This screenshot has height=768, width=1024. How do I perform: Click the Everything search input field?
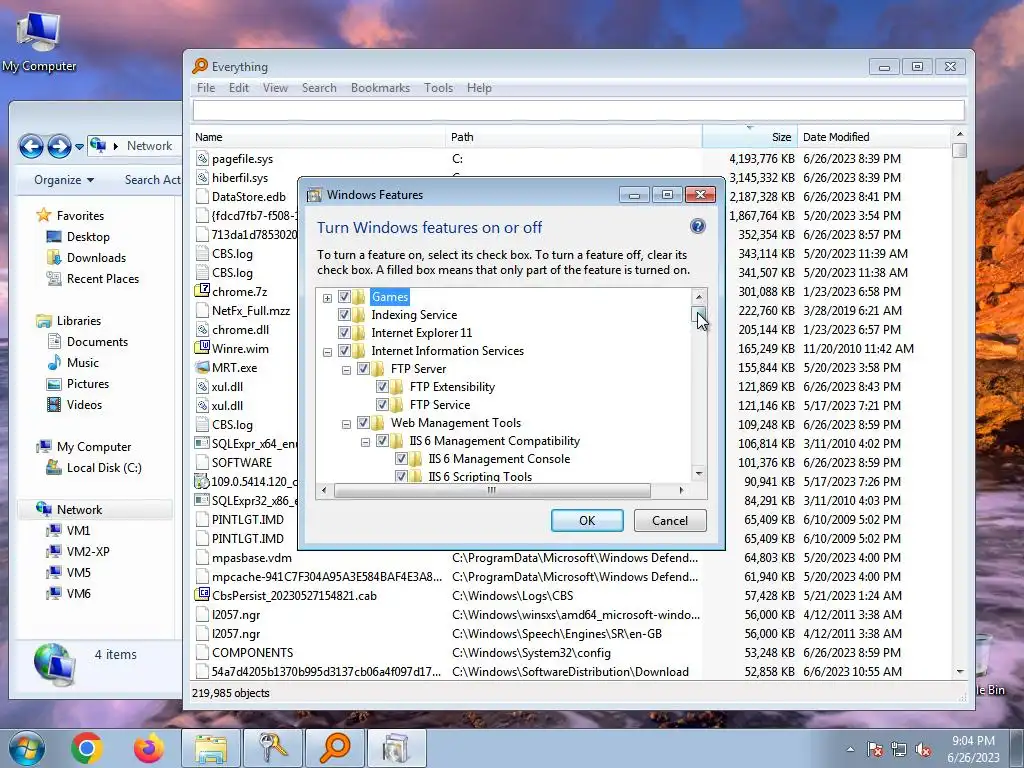point(578,110)
